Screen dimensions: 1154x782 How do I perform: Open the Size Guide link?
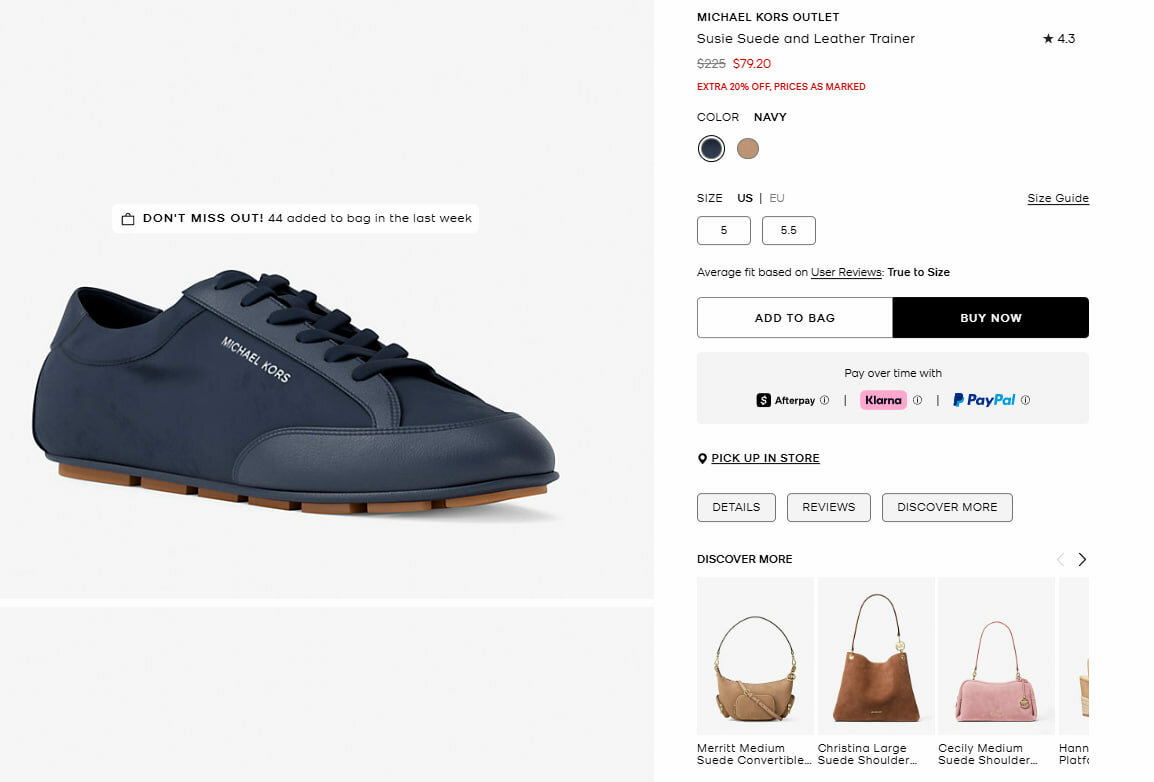(1058, 198)
